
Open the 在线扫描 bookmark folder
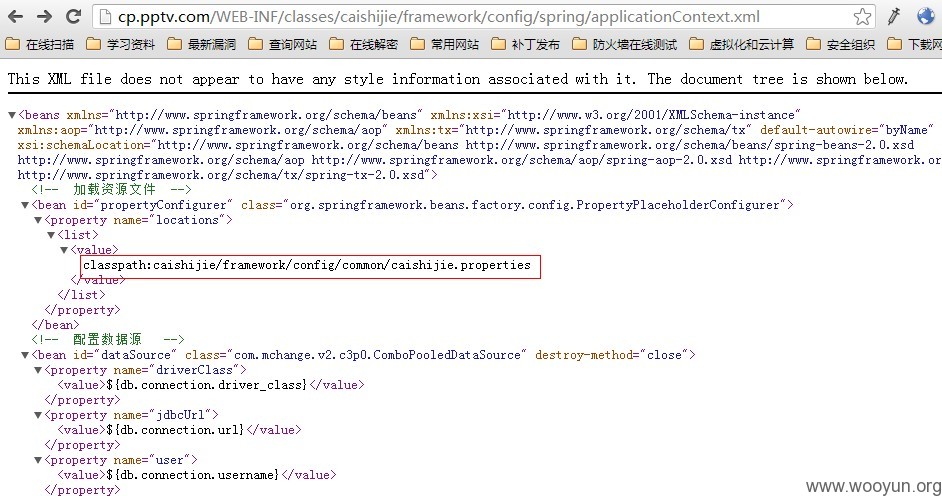coord(40,44)
